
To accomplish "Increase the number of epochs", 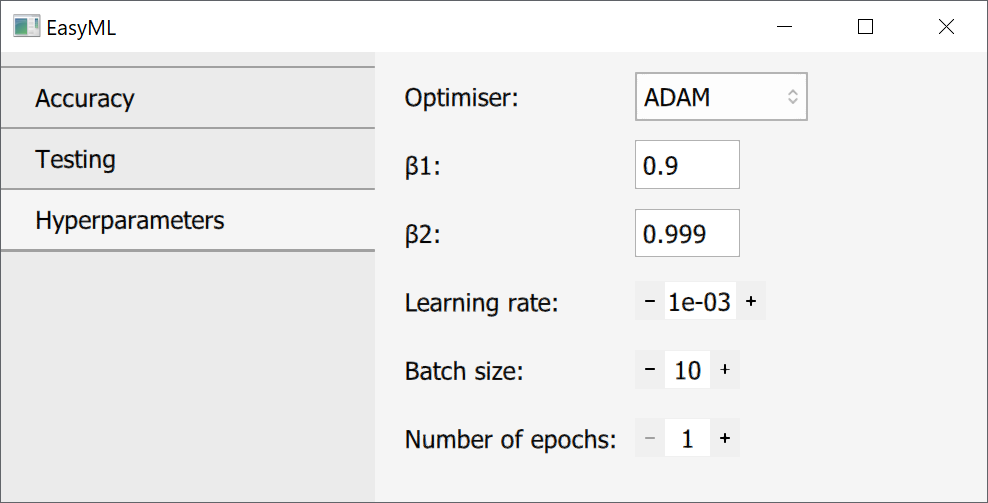I will [x=725, y=438].
